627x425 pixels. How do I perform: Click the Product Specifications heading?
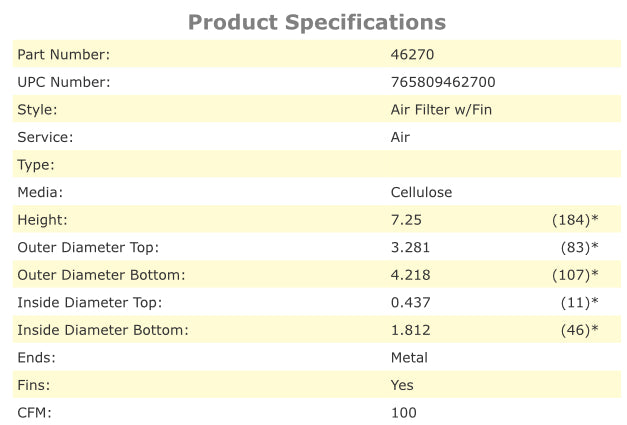point(316,21)
